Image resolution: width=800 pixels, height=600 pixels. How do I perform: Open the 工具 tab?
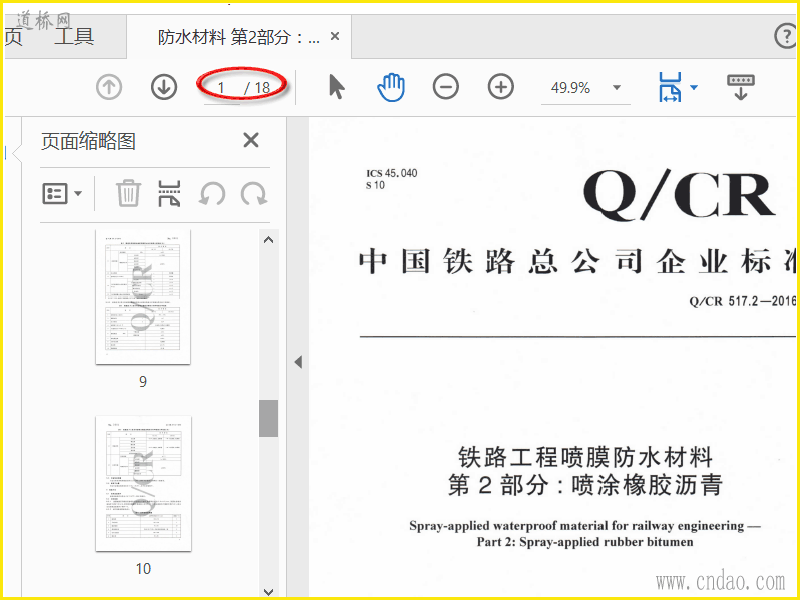click(73, 37)
